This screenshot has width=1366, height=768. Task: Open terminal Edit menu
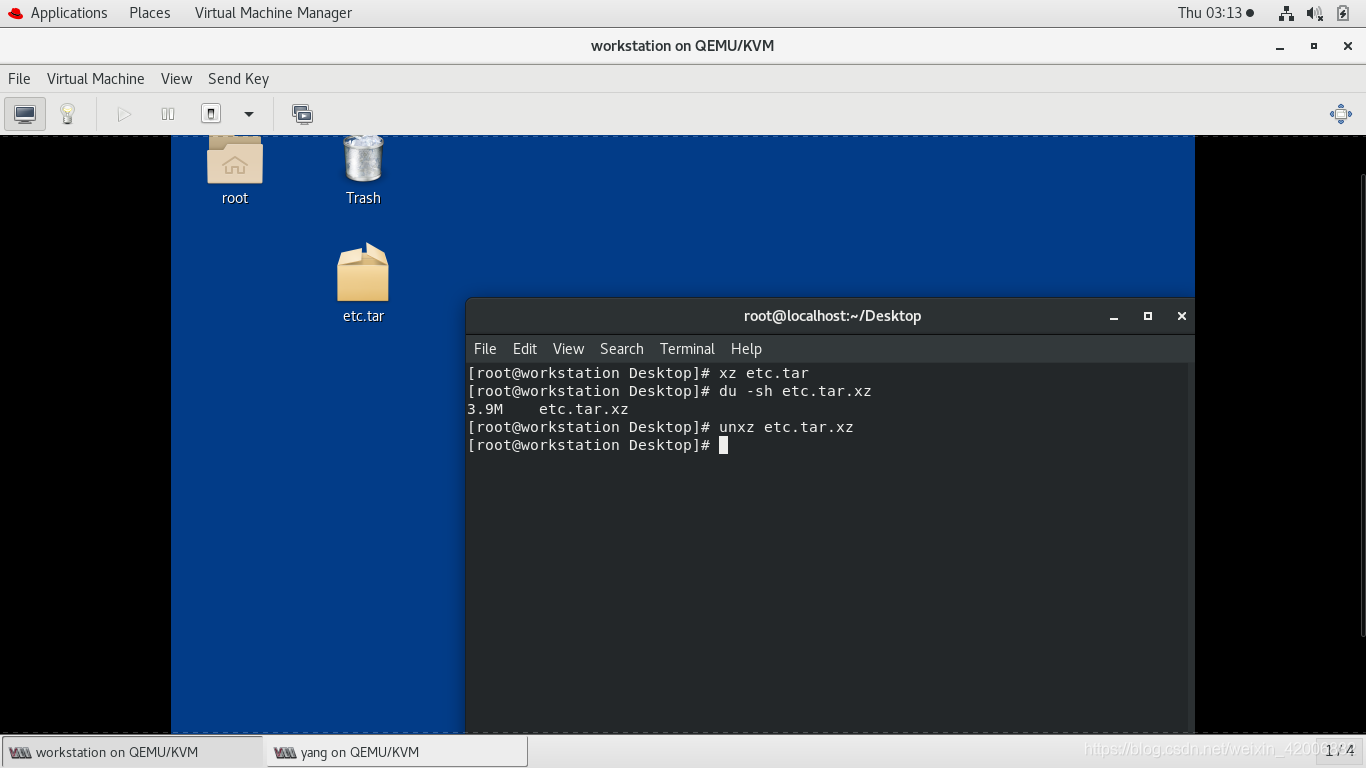click(x=525, y=349)
